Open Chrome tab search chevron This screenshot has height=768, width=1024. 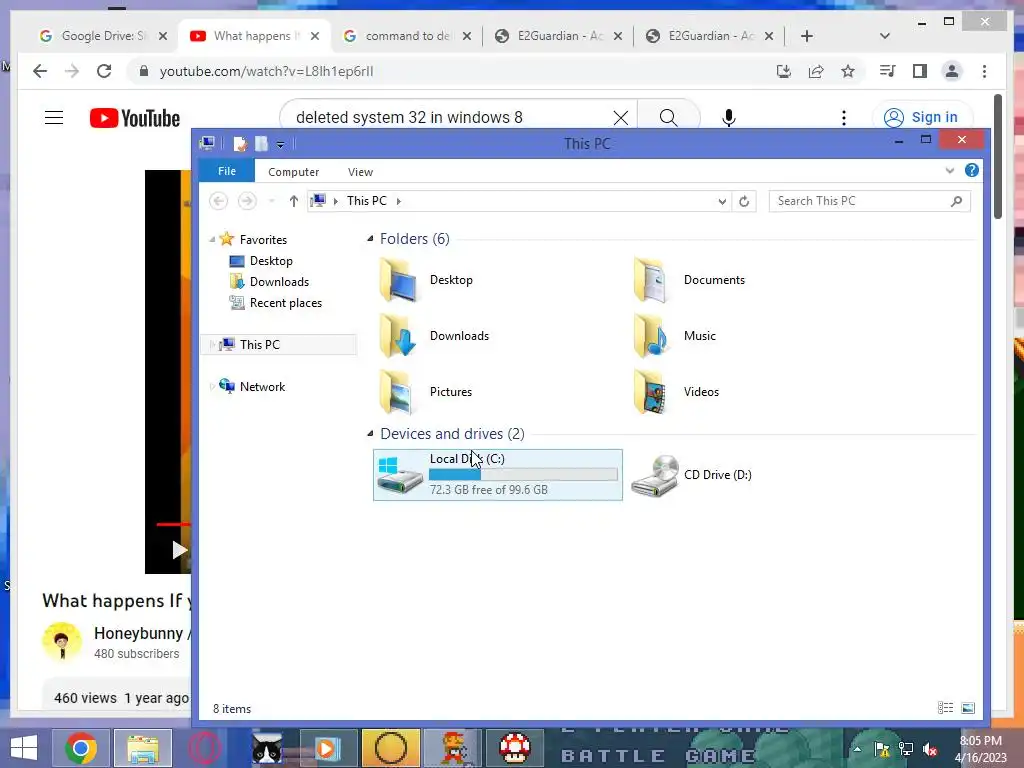(885, 36)
